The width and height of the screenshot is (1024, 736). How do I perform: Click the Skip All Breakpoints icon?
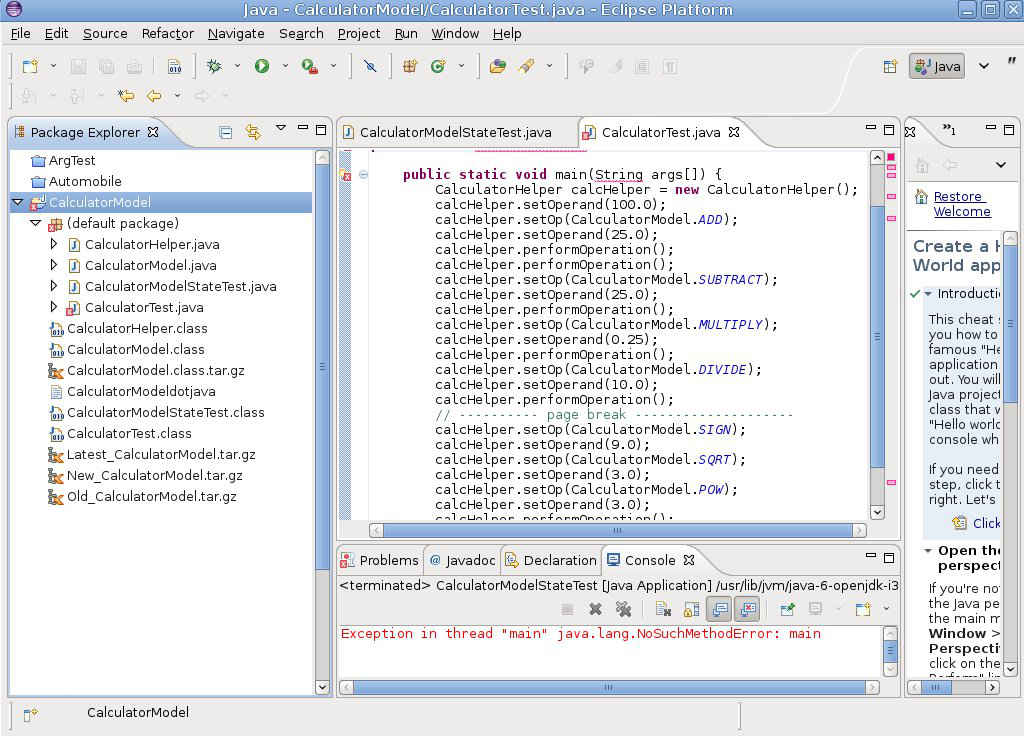[x=370, y=66]
